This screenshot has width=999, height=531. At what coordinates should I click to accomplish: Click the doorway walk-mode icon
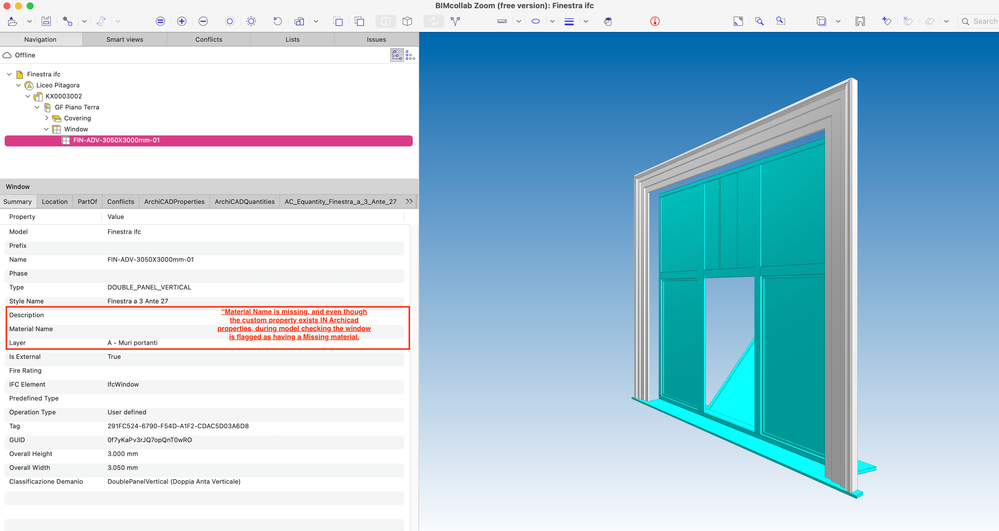(x=860, y=21)
